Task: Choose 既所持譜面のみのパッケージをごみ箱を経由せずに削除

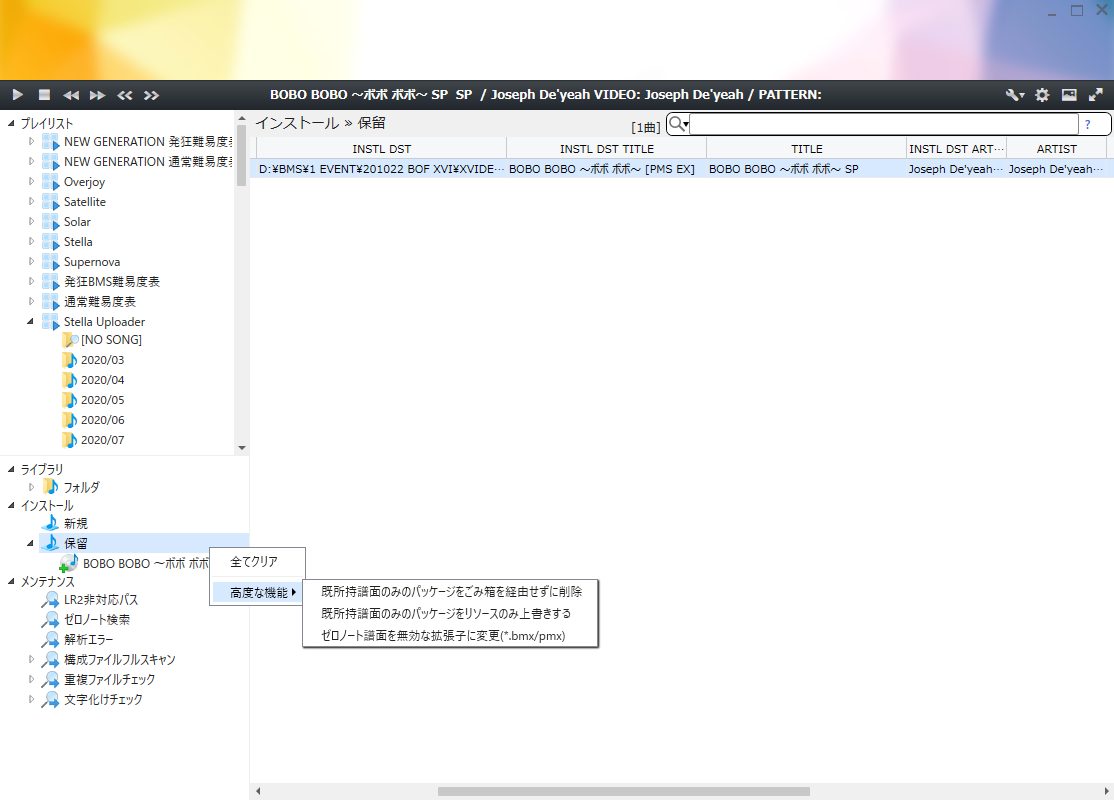Action: [x=451, y=592]
